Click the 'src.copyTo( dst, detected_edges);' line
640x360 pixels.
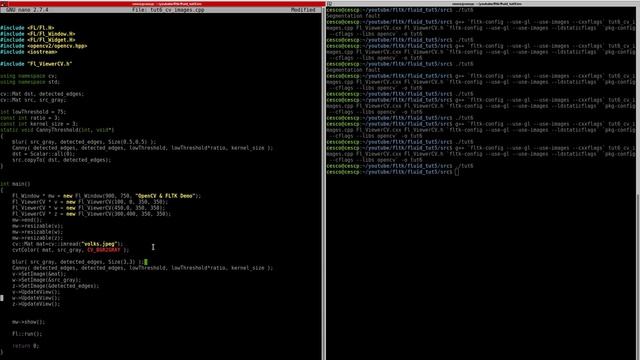pos(62,160)
